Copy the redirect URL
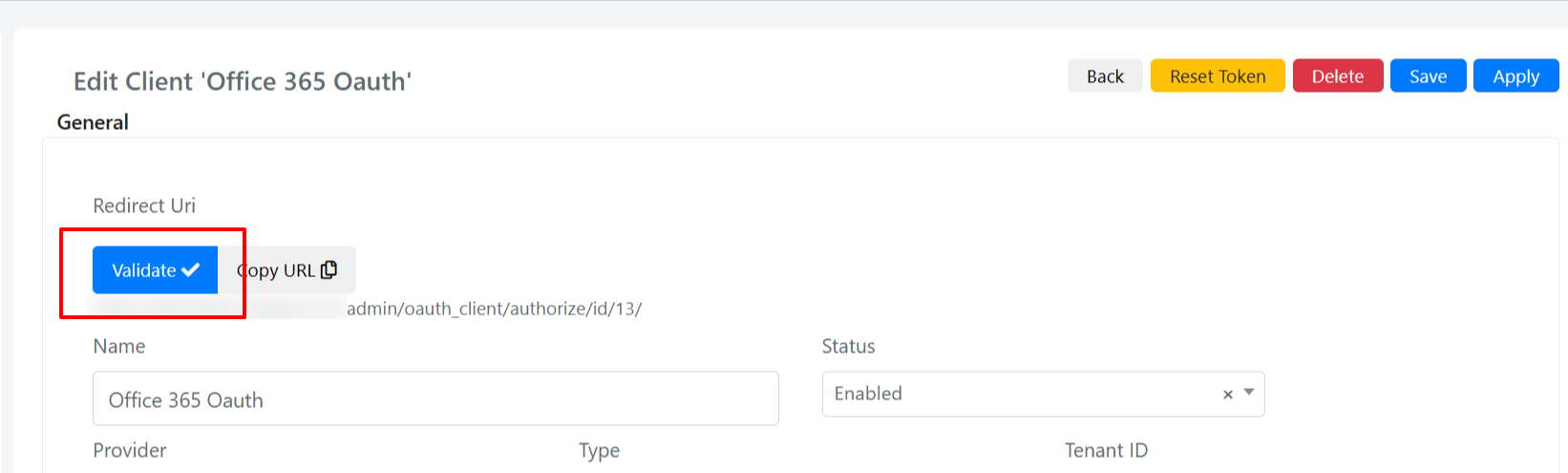The width and height of the screenshot is (1568, 473). tap(286, 270)
